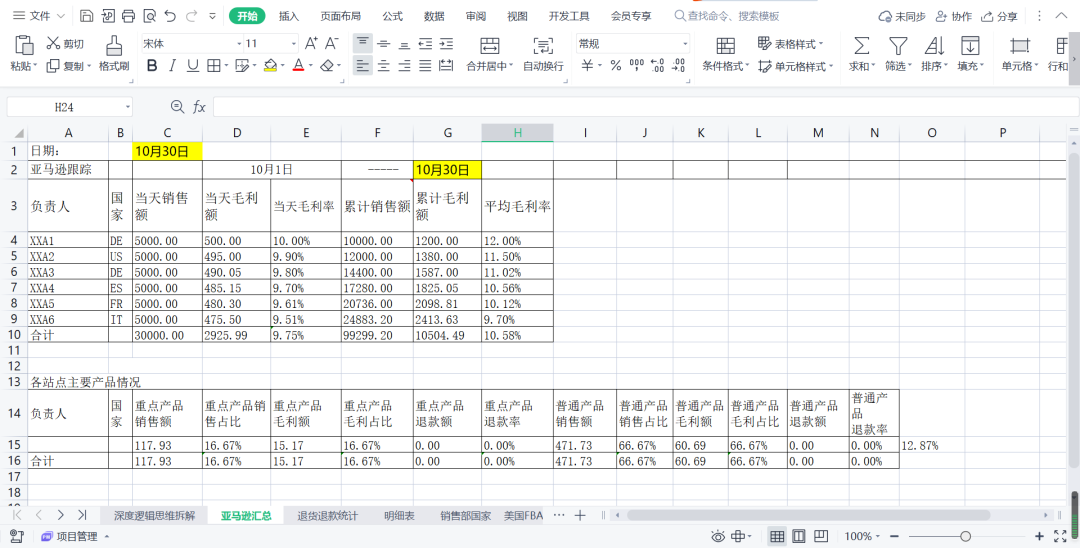The width and height of the screenshot is (1080, 548).
Task: Click the zoom slider in status bar
Action: [965, 537]
